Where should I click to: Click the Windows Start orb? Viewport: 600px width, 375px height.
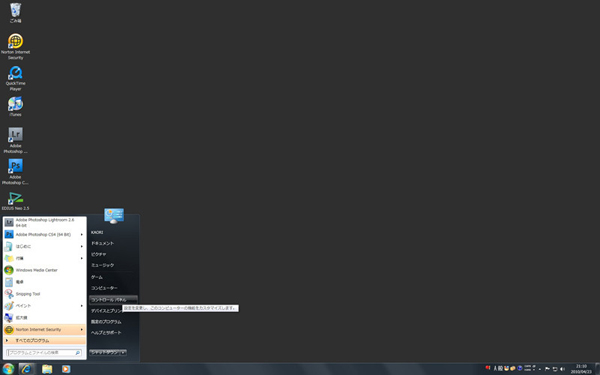click(x=8, y=369)
